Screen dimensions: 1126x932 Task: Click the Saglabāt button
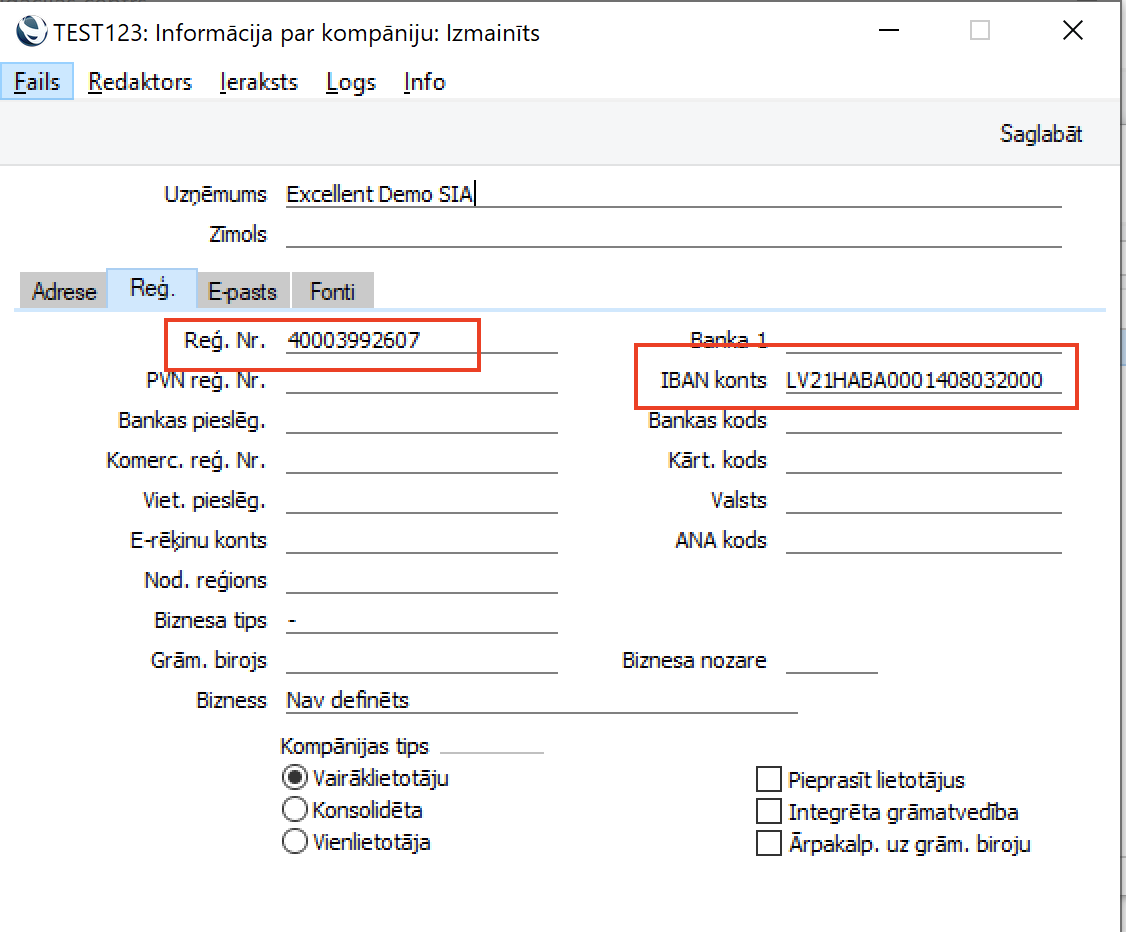click(1040, 134)
